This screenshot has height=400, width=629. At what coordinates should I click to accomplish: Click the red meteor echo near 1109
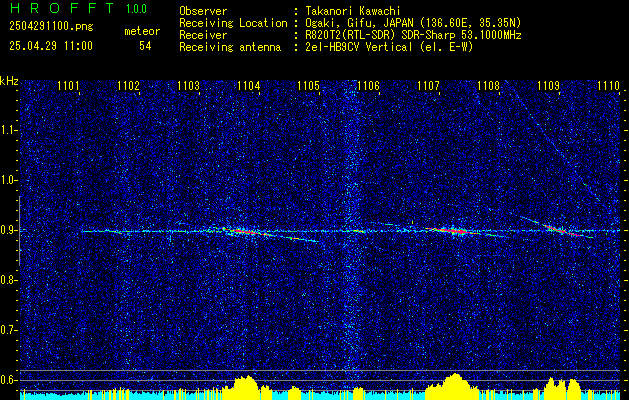click(x=560, y=231)
